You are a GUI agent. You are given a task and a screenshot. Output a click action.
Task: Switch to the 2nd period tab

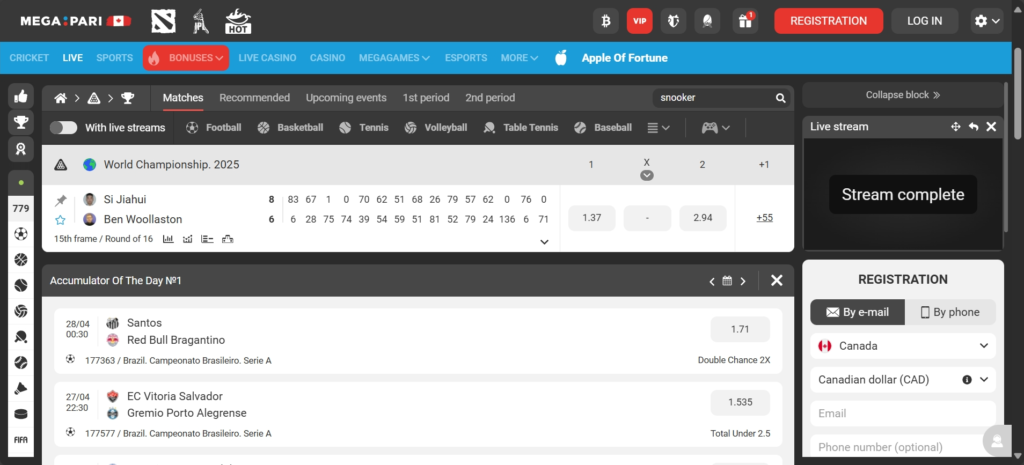pyautogui.click(x=490, y=98)
